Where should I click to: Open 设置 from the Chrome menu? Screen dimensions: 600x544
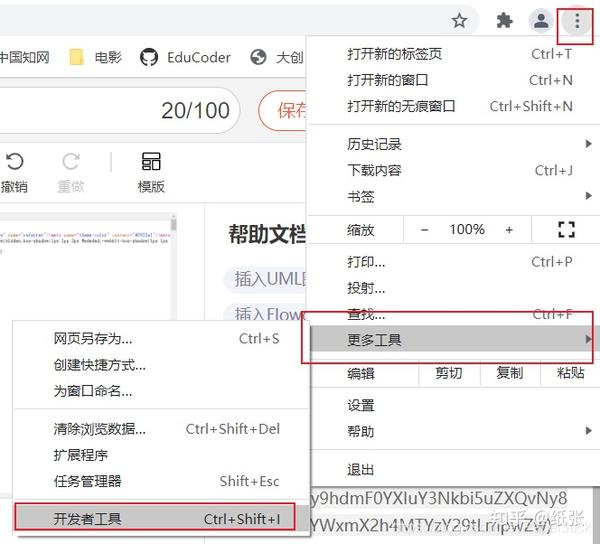[453, 405]
